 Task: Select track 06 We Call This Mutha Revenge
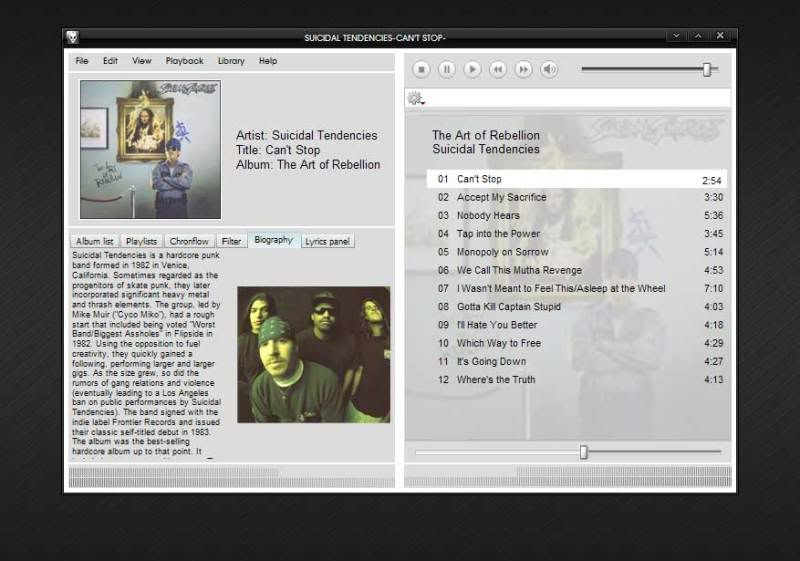tap(577, 270)
